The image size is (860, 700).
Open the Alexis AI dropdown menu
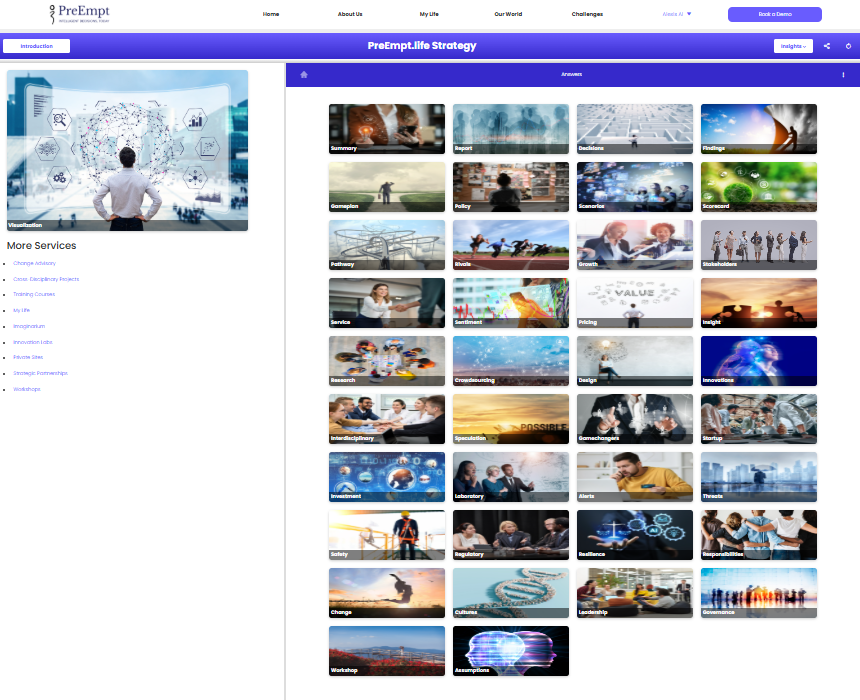pos(677,14)
